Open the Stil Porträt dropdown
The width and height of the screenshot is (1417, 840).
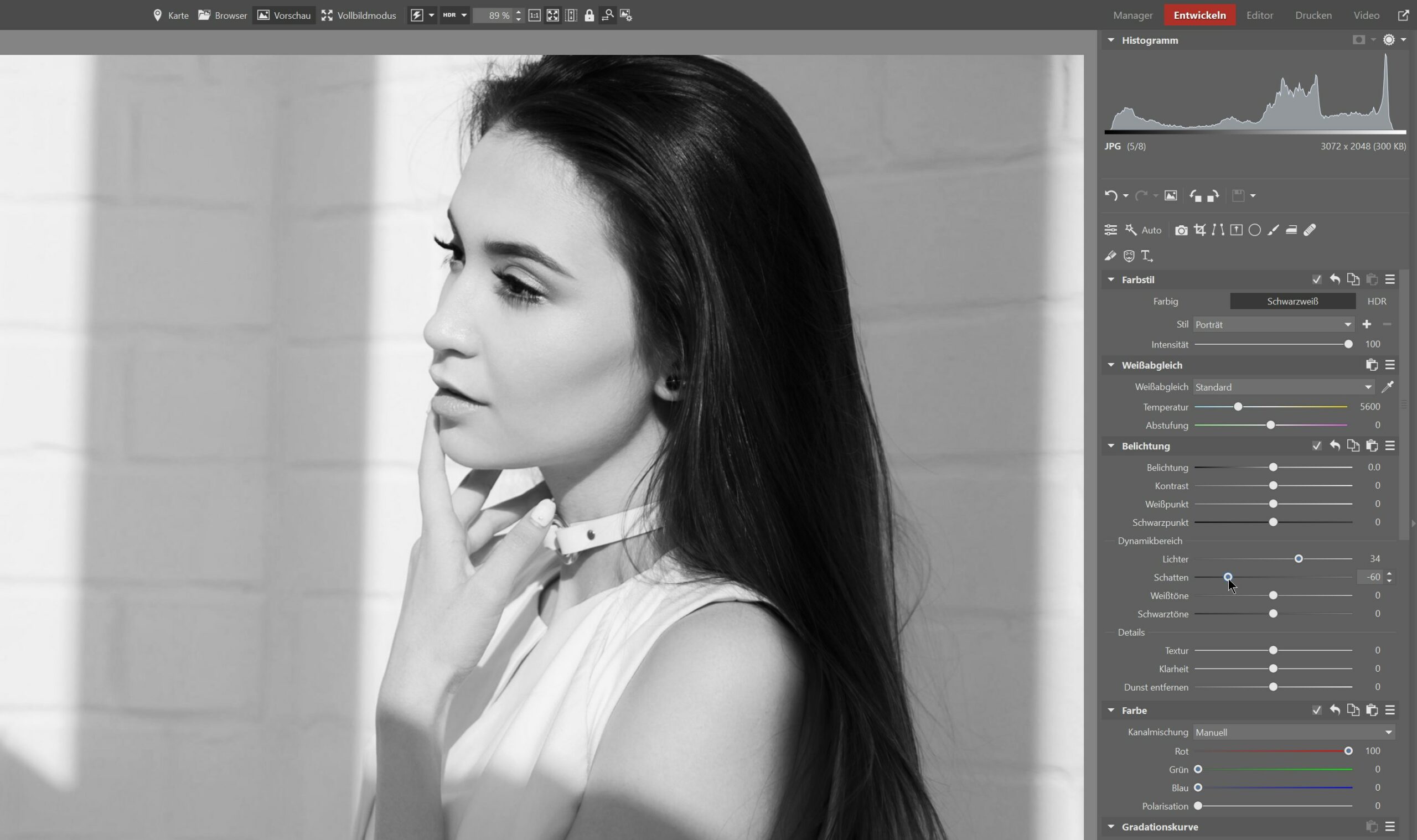1273,324
